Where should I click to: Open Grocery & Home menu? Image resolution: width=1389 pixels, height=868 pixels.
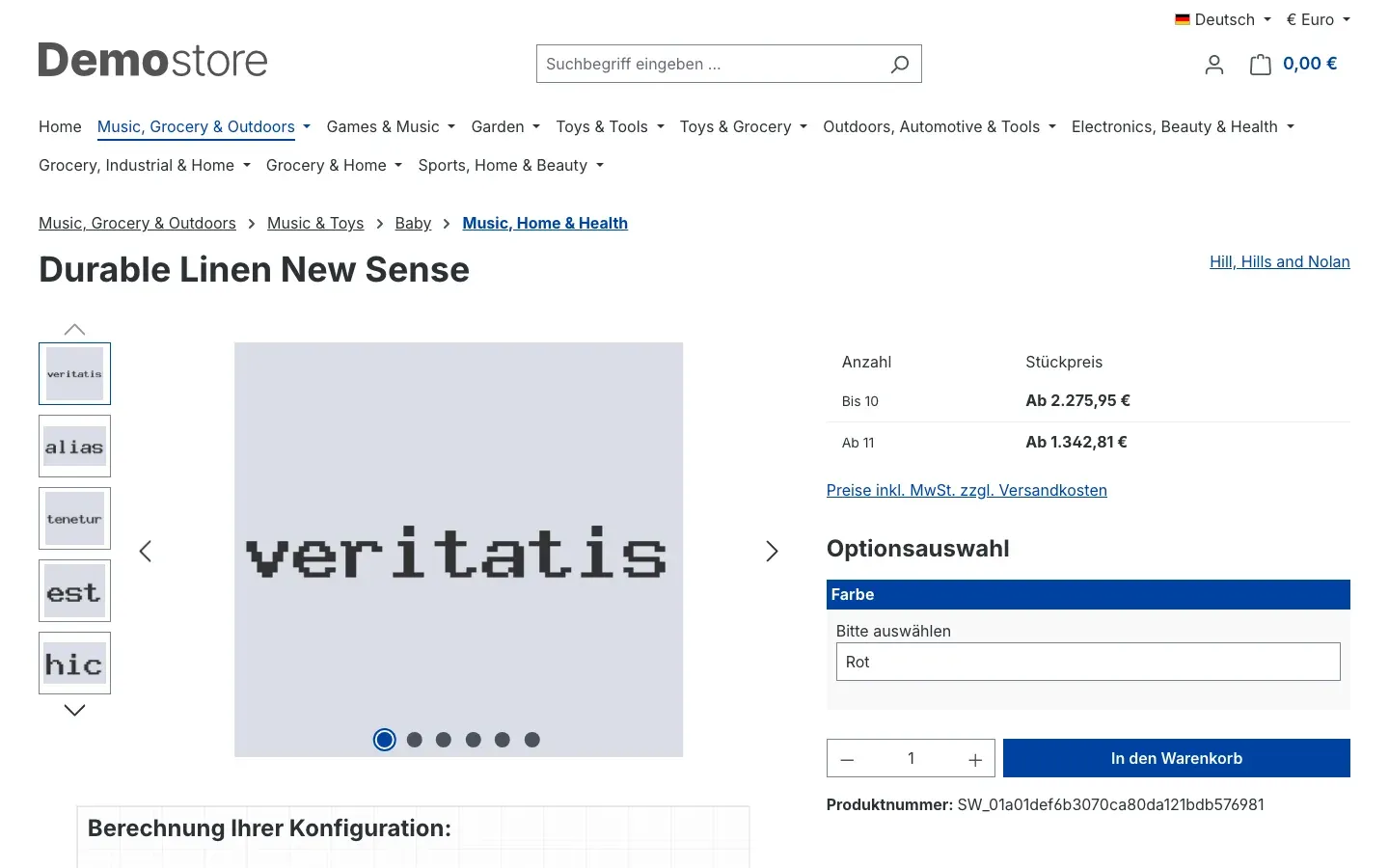click(334, 165)
